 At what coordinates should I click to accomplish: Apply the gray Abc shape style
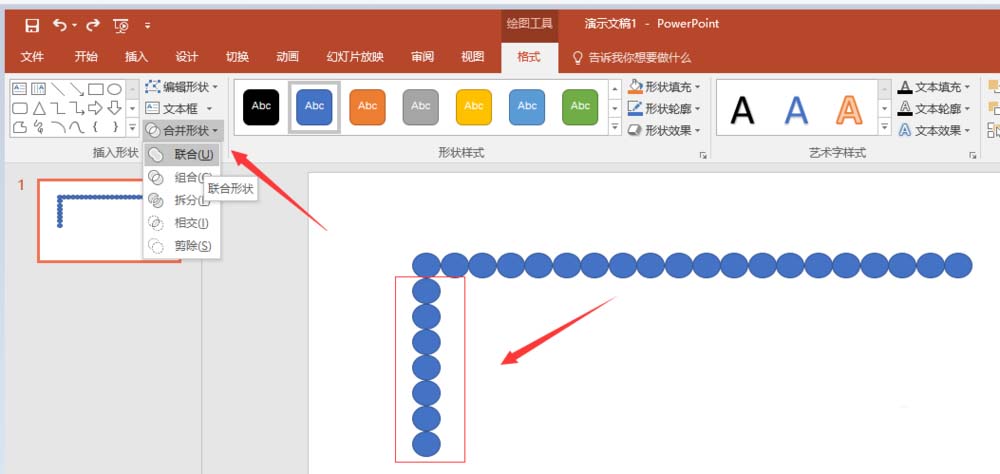(421, 107)
